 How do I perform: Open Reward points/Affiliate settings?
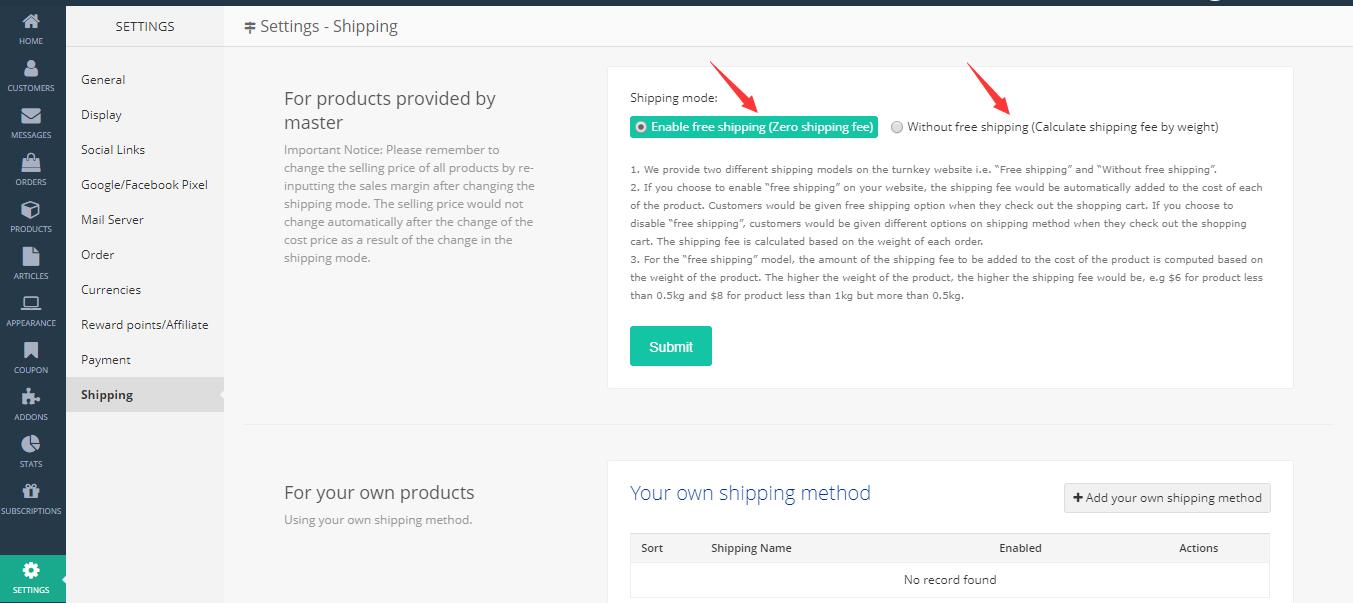tap(143, 324)
